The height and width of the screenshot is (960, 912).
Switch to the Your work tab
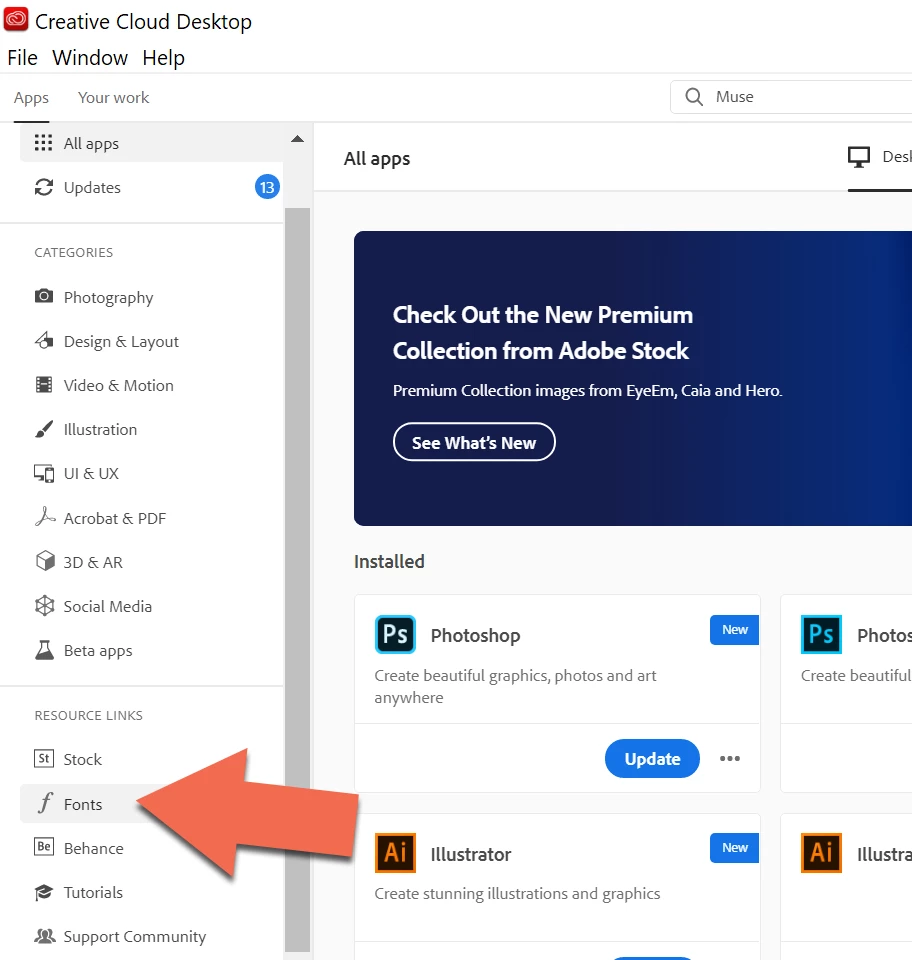[113, 97]
